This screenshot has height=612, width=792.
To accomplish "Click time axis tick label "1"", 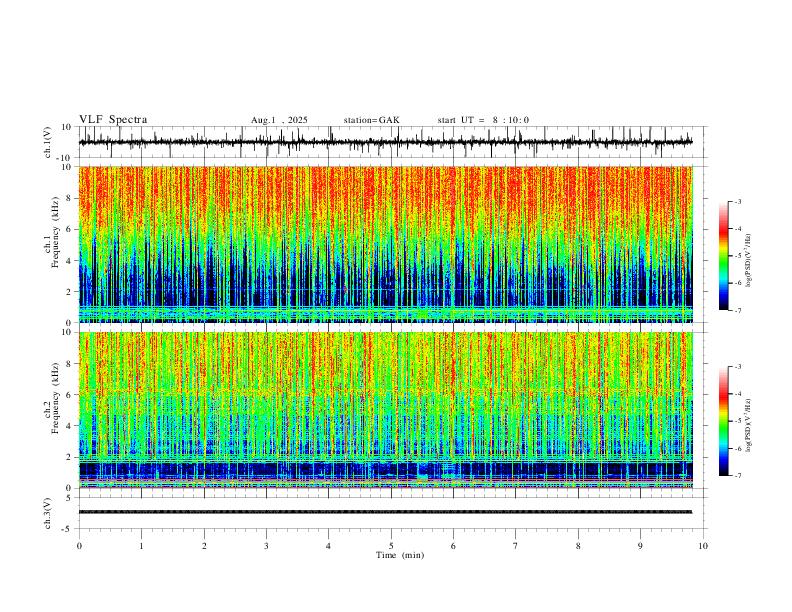I will 141,546.
